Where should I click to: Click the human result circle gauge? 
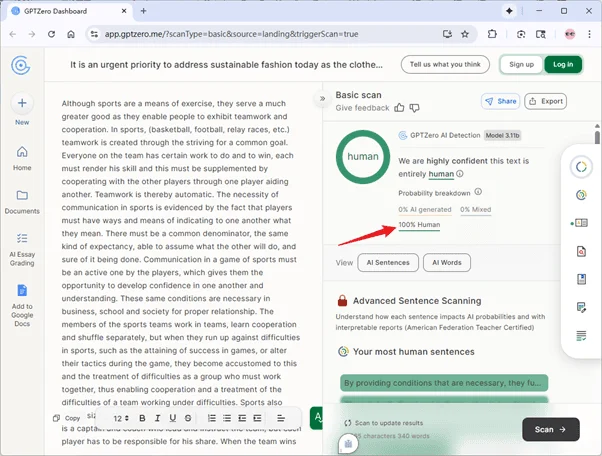363,157
